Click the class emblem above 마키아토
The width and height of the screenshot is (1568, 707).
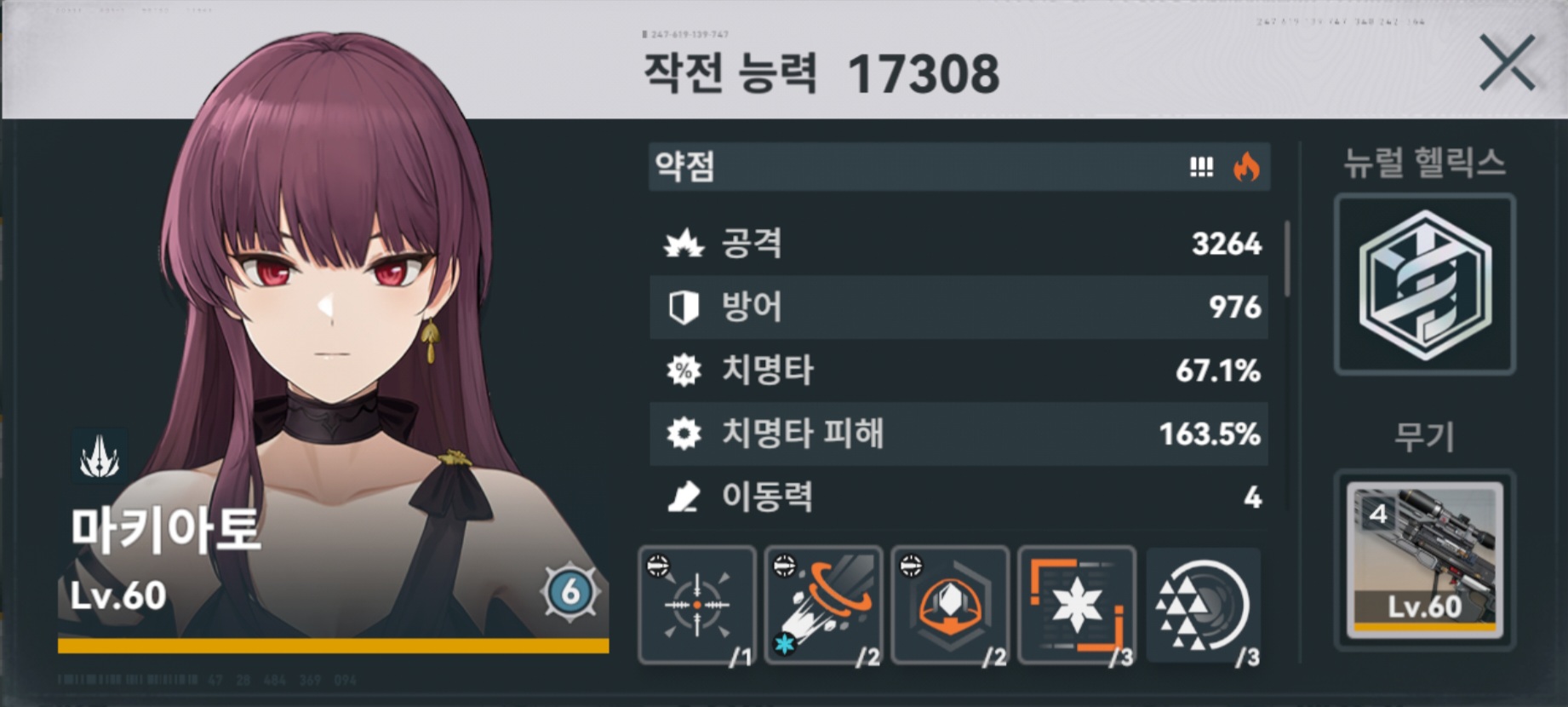click(100, 456)
